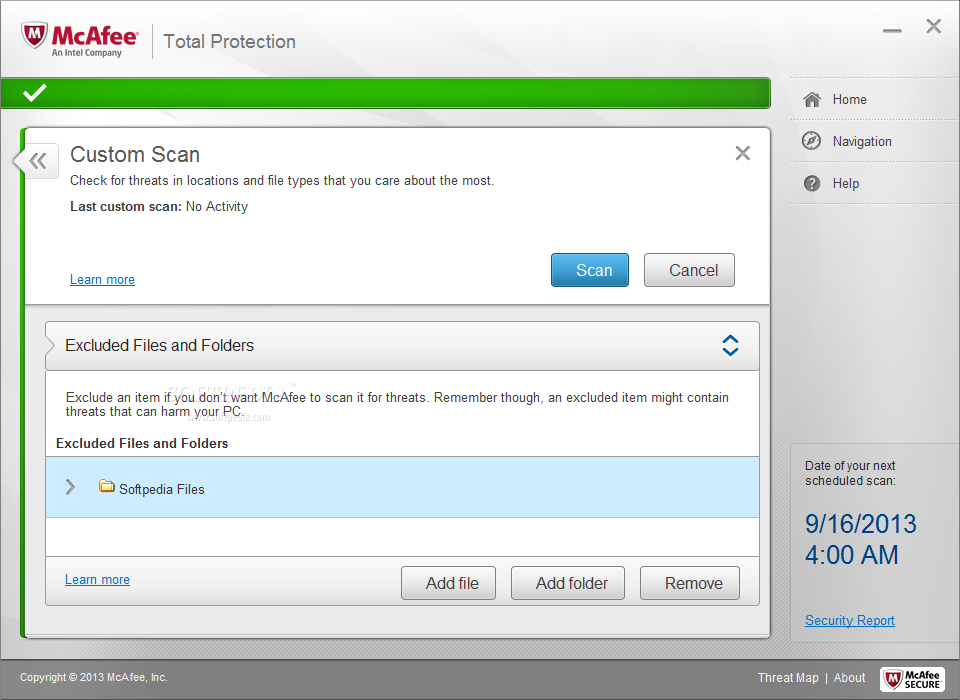Screen dimensions: 960x700
Task: Select the Softpedia Files folder icon
Action: [107, 486]
